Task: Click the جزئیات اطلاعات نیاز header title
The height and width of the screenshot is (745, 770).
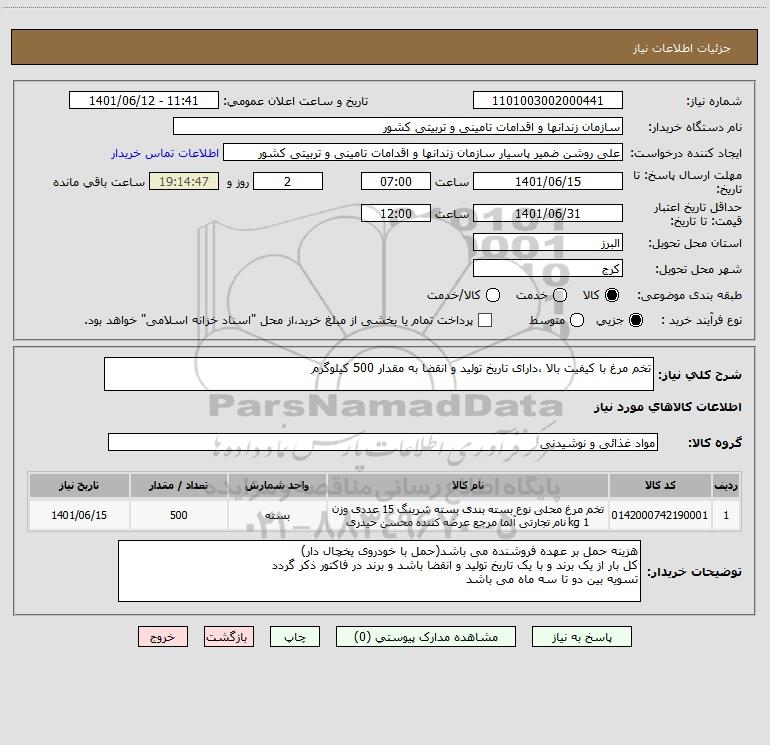Action: pyautogui.click(x=682, y=48)
